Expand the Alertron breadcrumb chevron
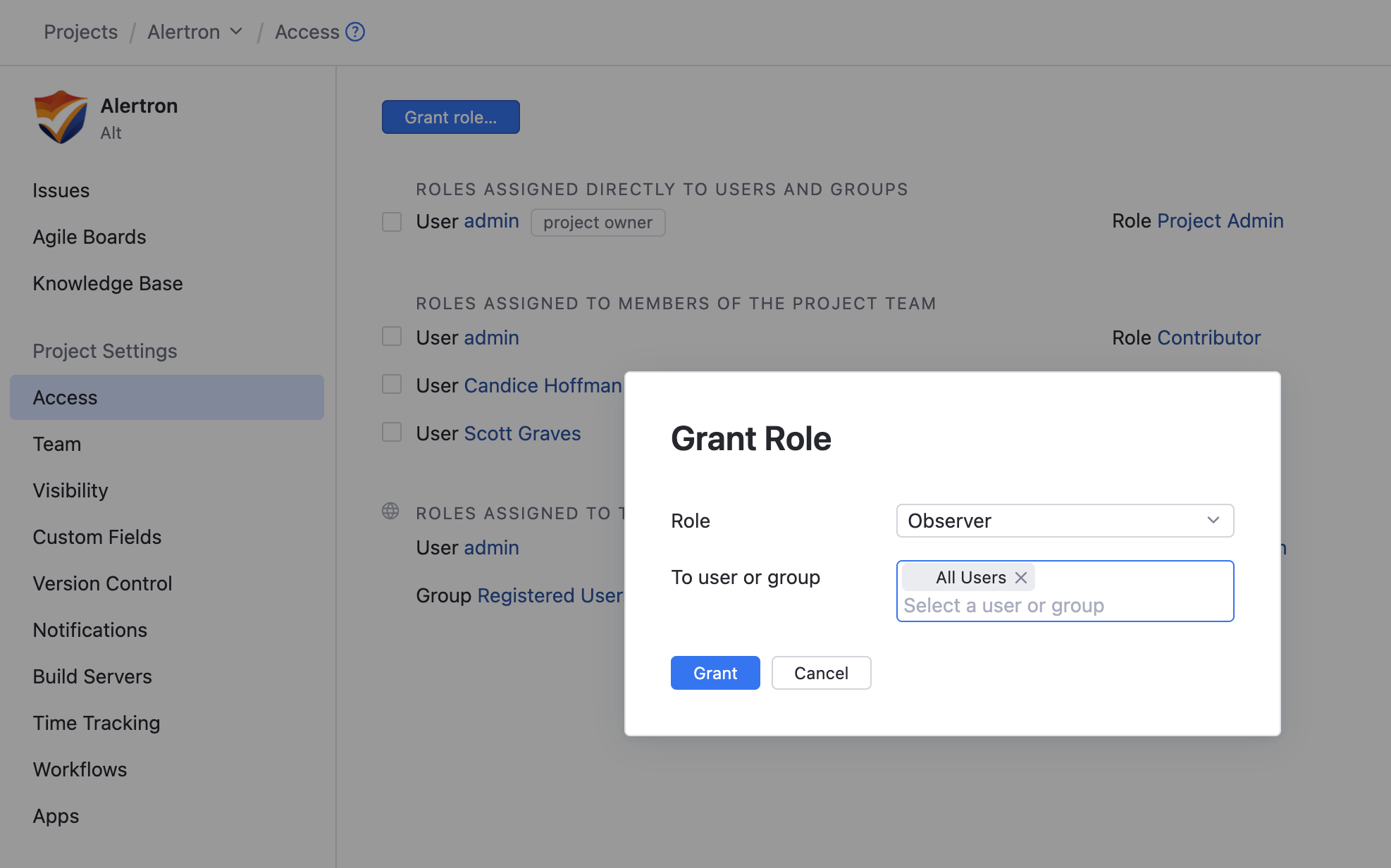The image size is (1391, 868). point(237,32)
